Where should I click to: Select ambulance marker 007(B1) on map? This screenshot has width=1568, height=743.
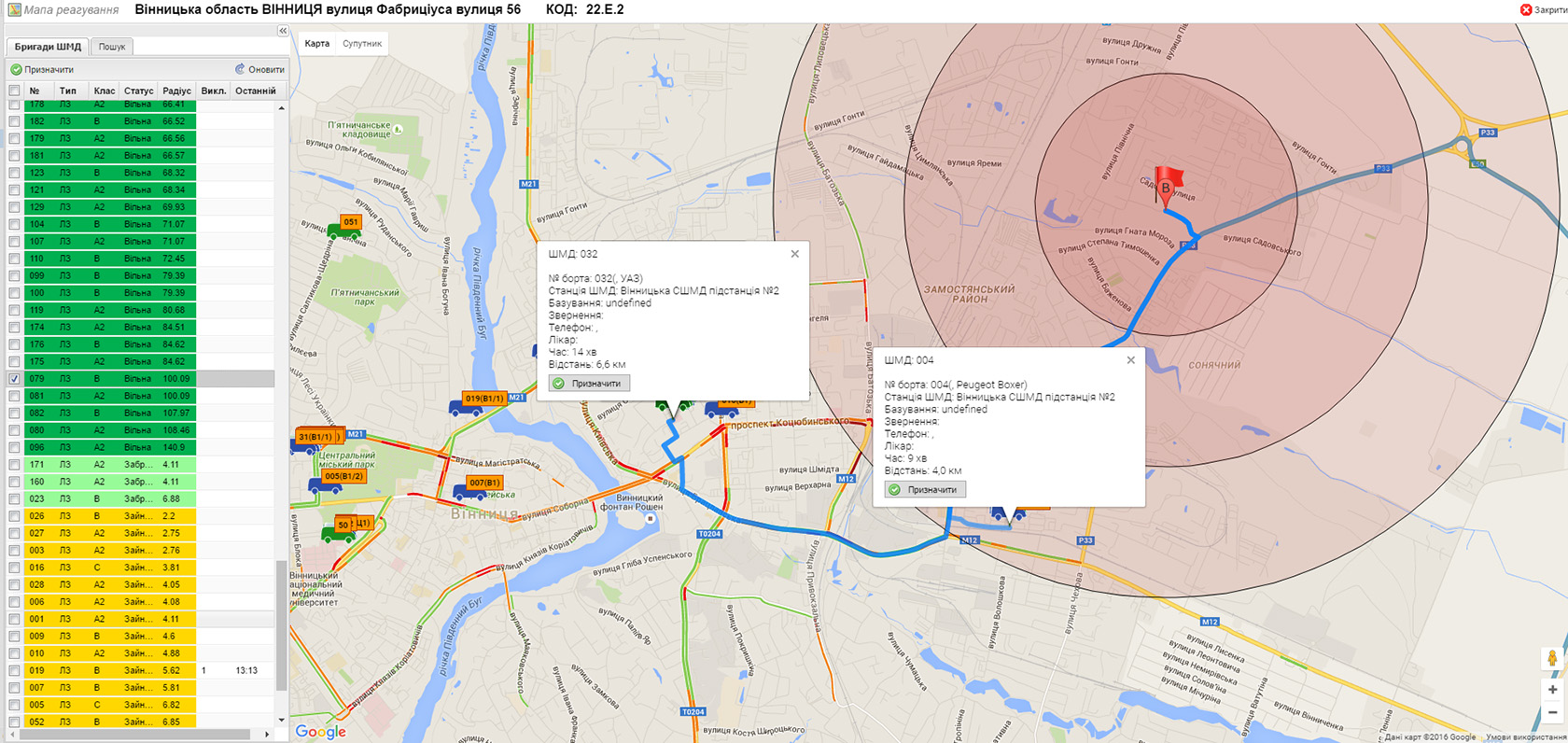point(478,487)
